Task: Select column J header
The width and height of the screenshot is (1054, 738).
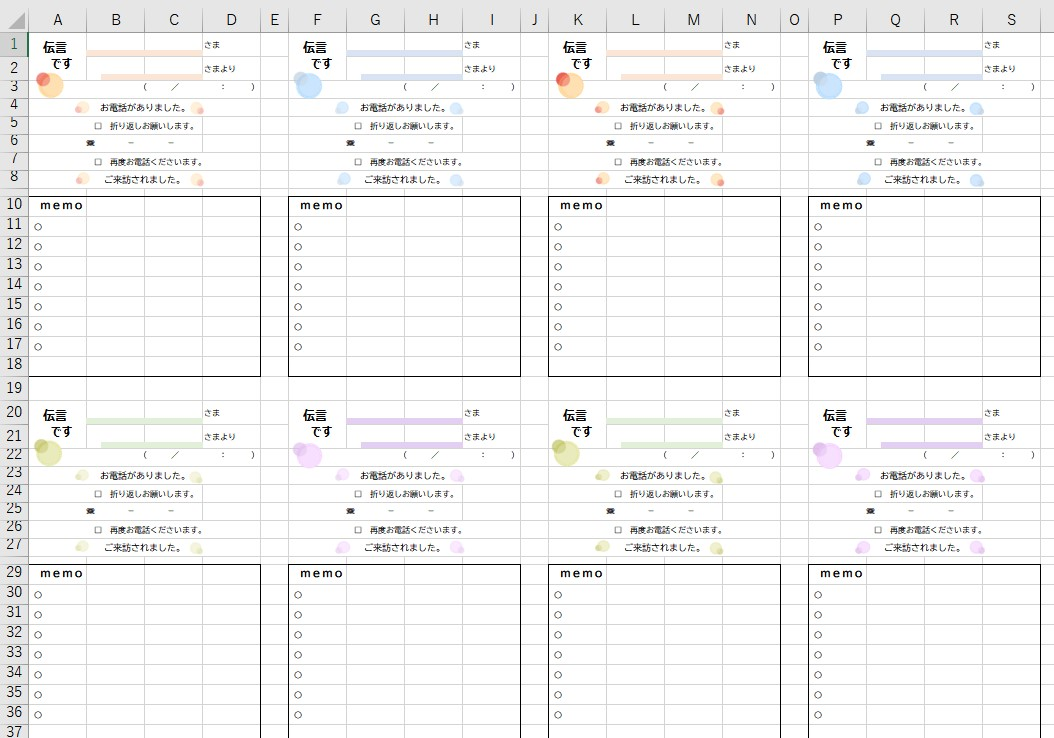Action: pyautogui.click(x=534, y=20)
